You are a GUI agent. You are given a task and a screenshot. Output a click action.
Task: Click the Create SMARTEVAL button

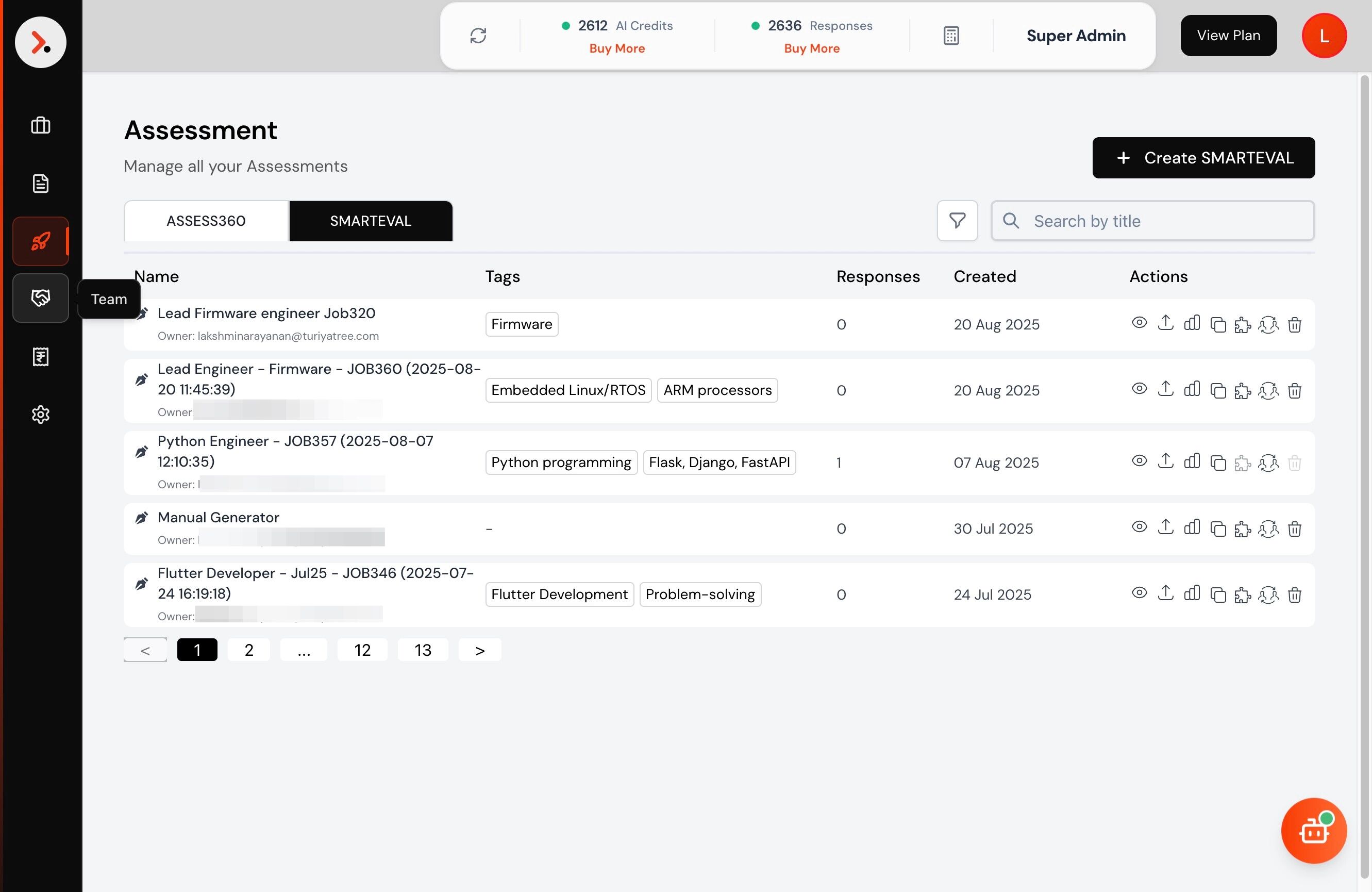pos(1202,157)
